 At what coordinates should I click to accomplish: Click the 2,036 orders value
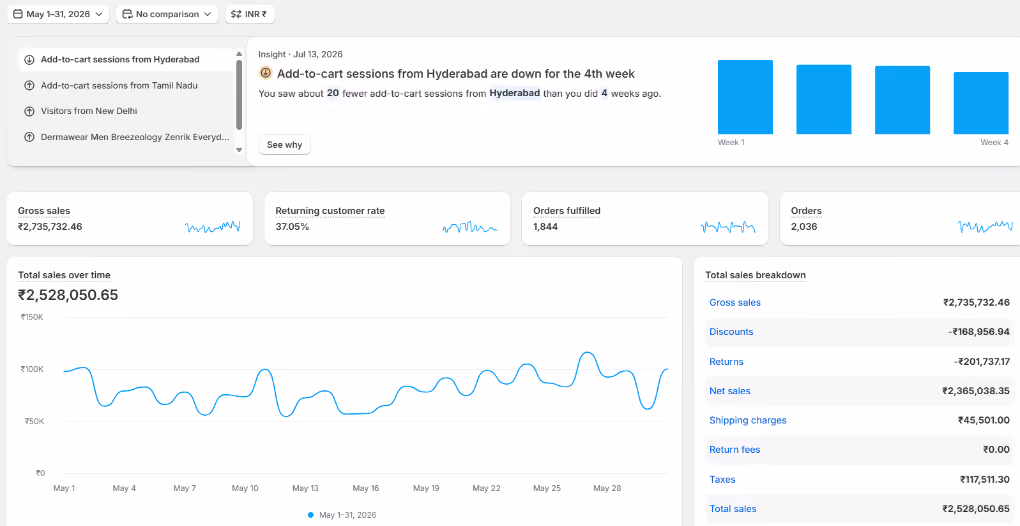[803, 227]
